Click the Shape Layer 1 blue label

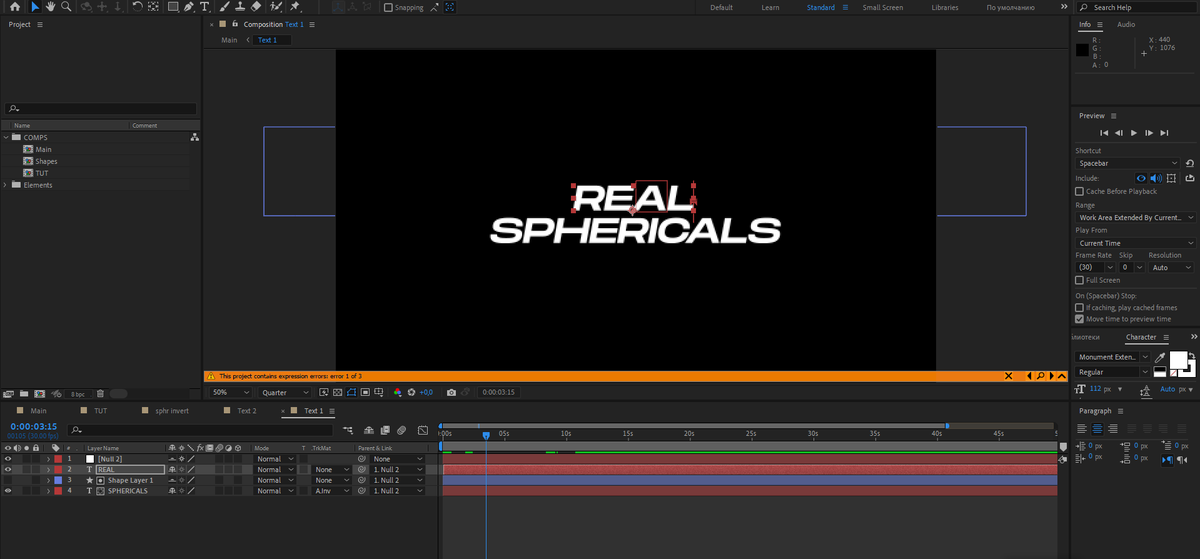click(58, 480)
